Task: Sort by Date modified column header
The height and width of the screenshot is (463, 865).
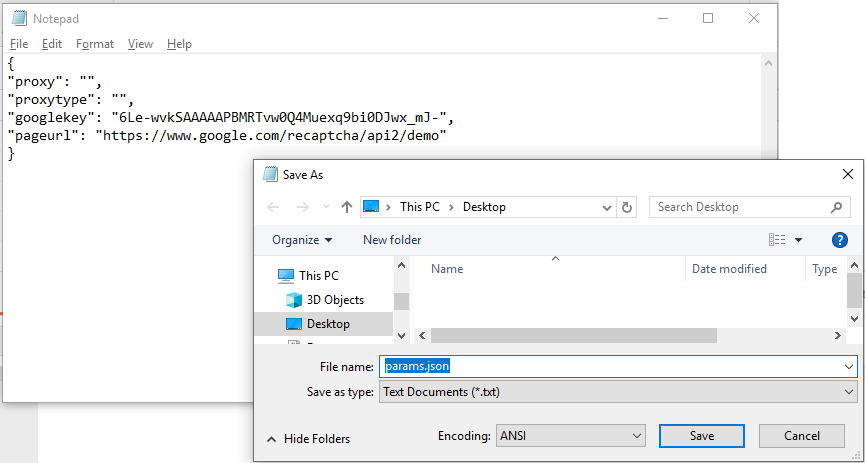Action: [729, 269]
